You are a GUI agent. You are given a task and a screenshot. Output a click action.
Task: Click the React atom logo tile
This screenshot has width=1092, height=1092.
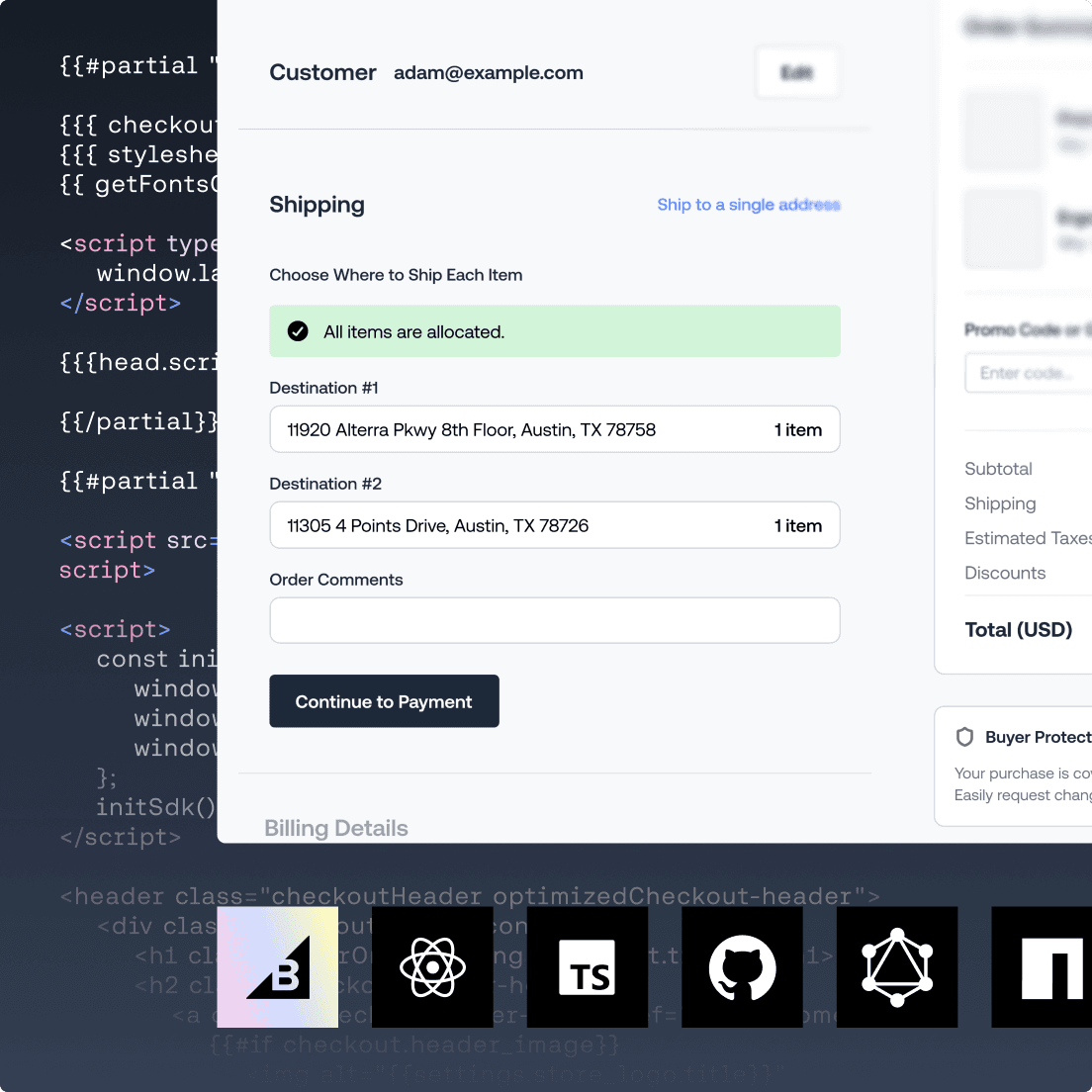[432, 966]
